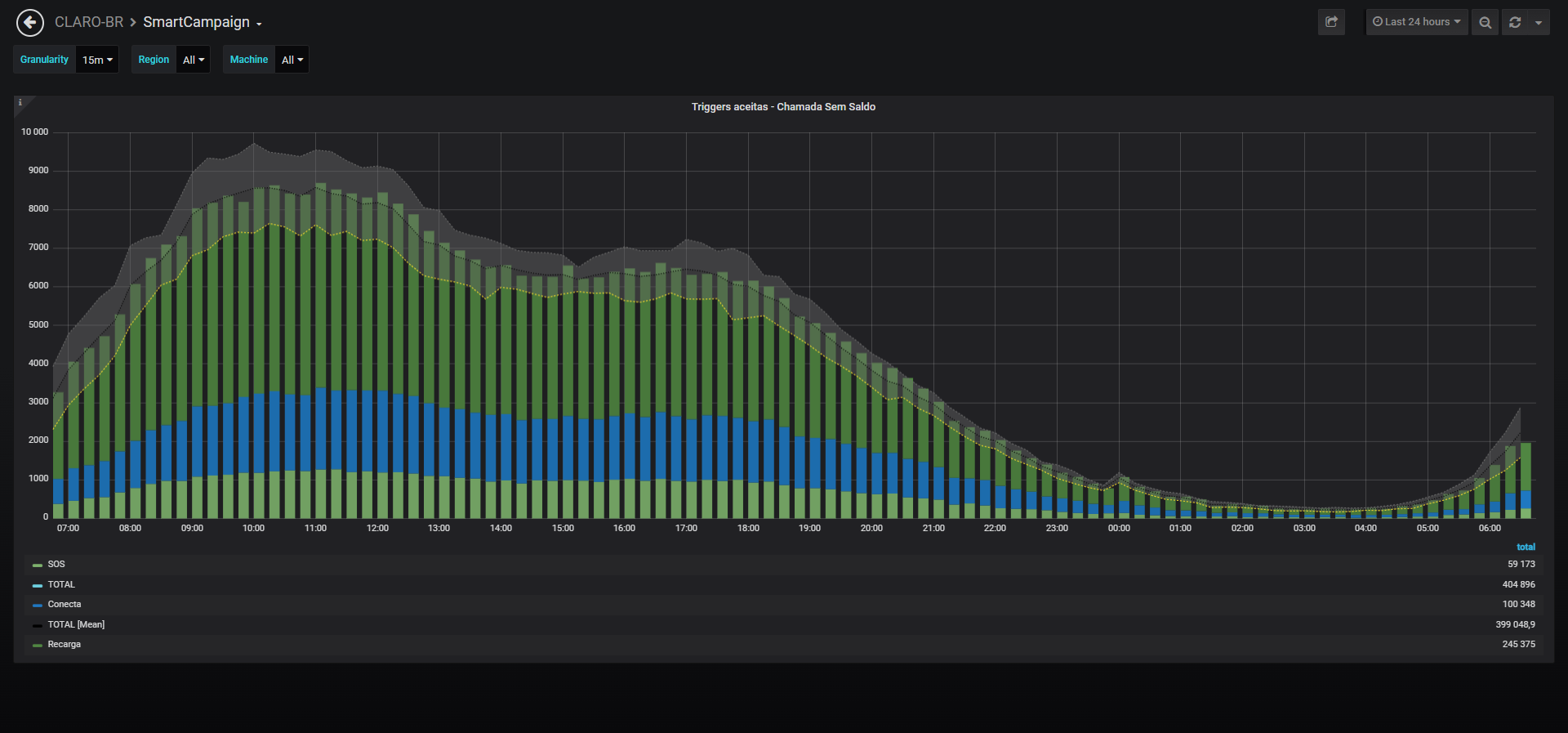This screenshot has height=733, width=1568.
Task: Click the 5000 y-axis label
Action: 38,325
